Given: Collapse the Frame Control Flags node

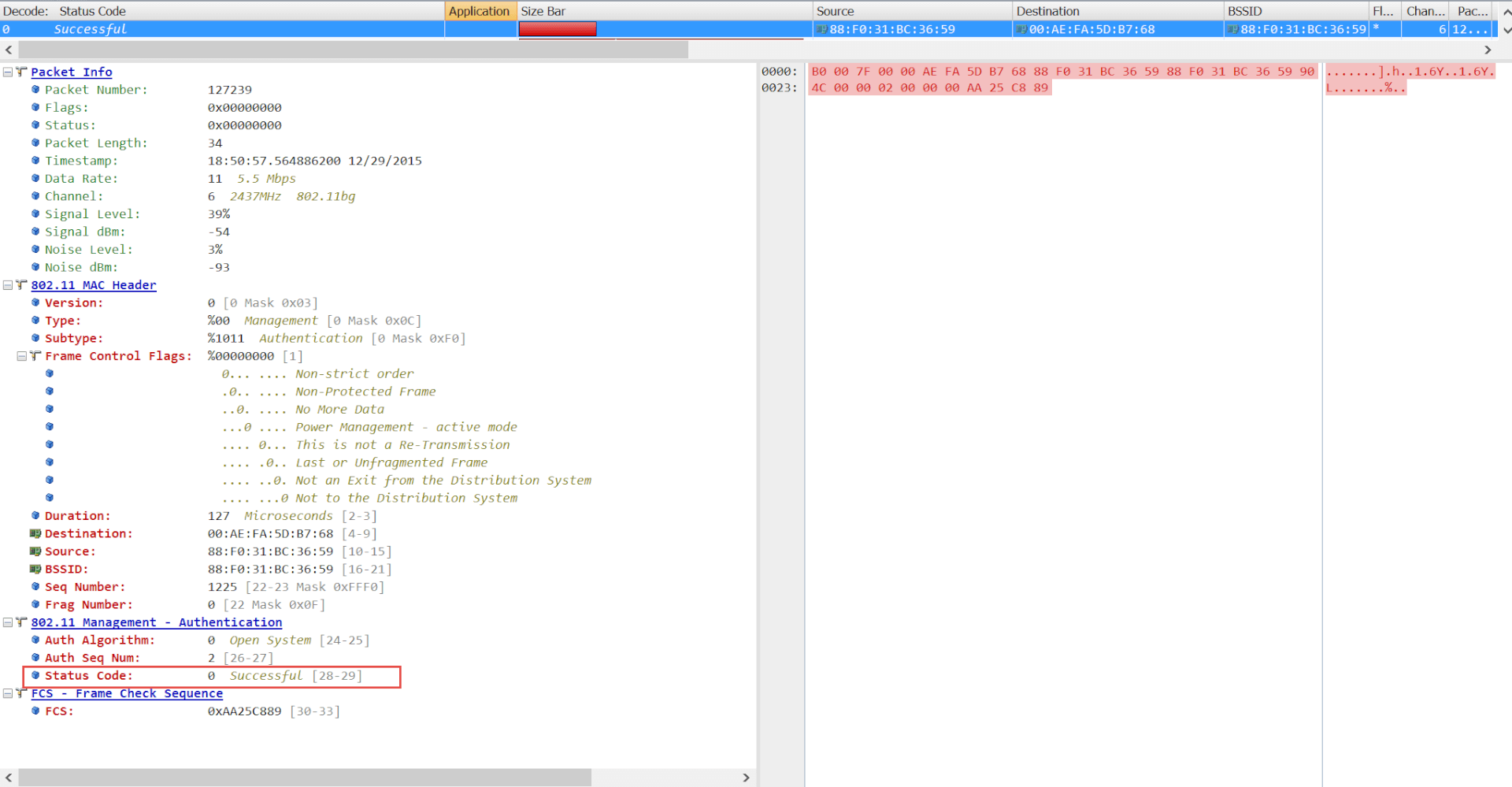Looking at the screenshot, I should pyautogui.click(x=22, y=356).
